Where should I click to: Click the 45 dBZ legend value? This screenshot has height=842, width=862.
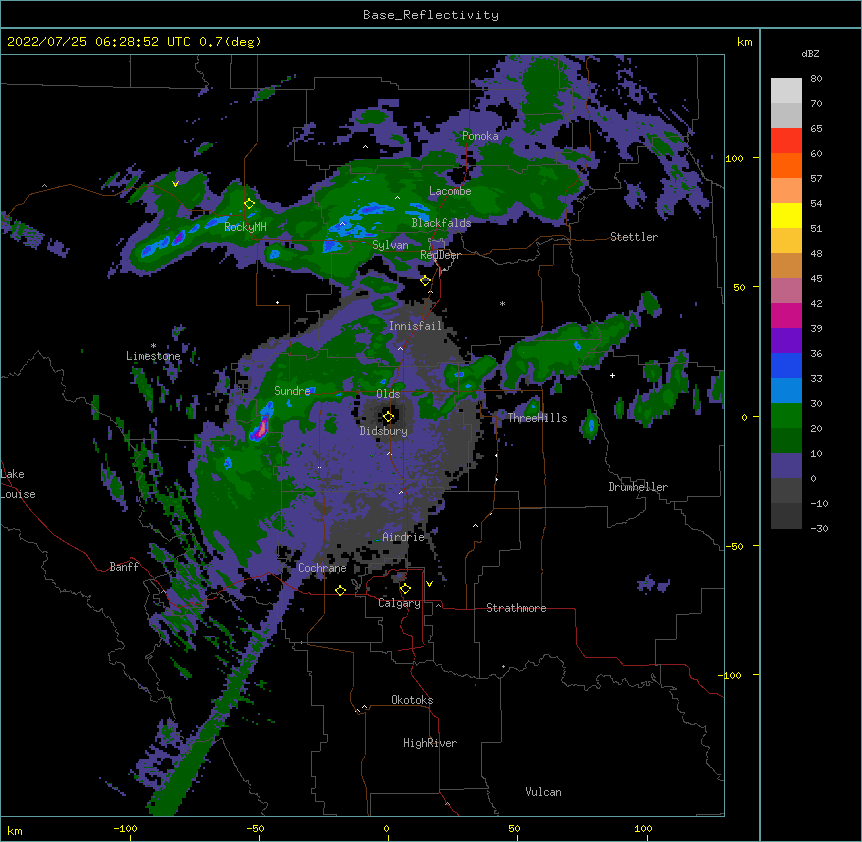(x=816, y=279)
